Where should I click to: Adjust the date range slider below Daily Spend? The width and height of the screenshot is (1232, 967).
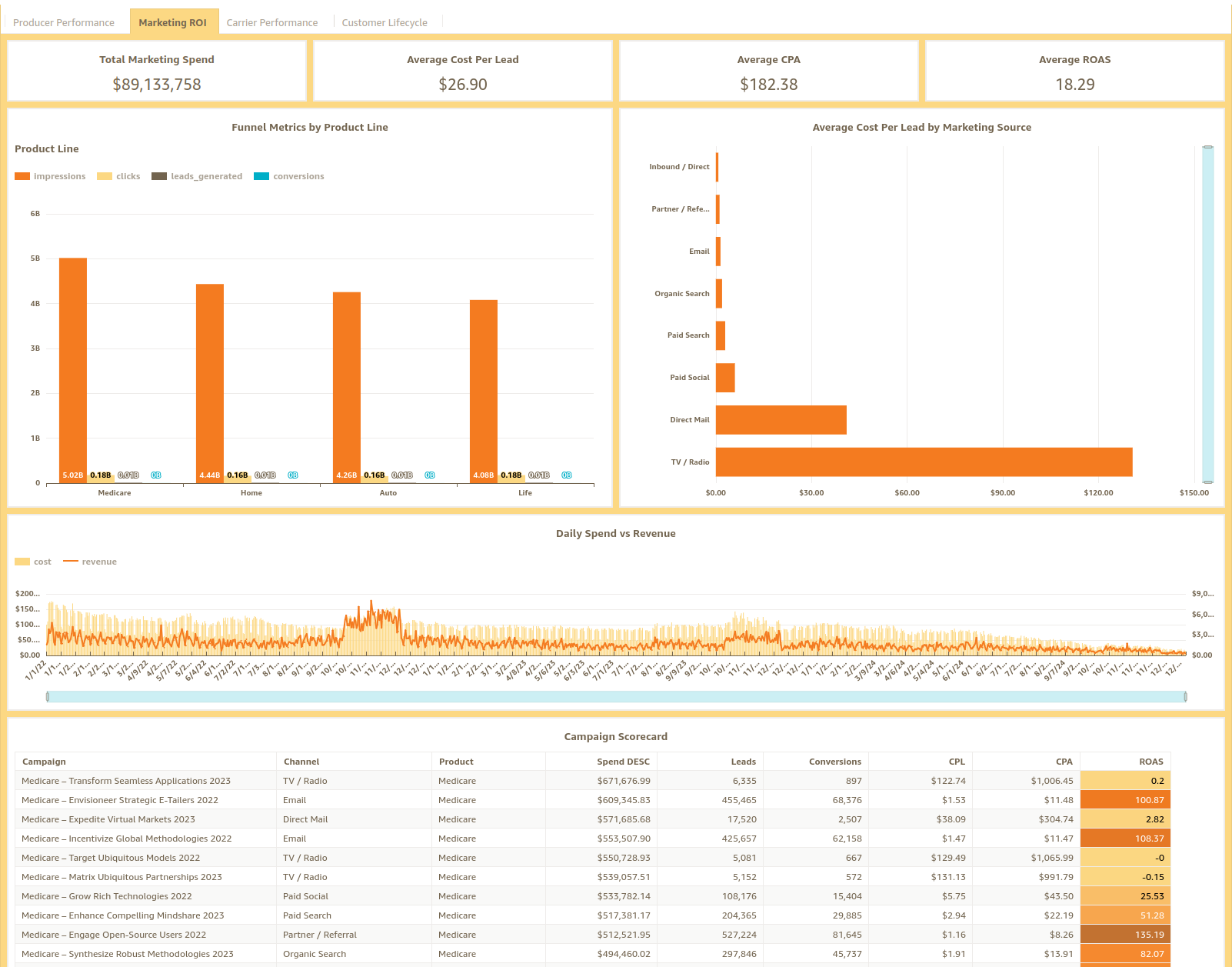(x=615, y=696)
